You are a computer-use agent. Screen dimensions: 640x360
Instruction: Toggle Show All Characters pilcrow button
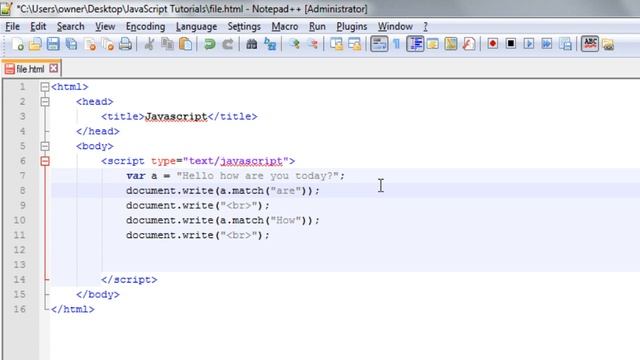click(x=397, y=44)
